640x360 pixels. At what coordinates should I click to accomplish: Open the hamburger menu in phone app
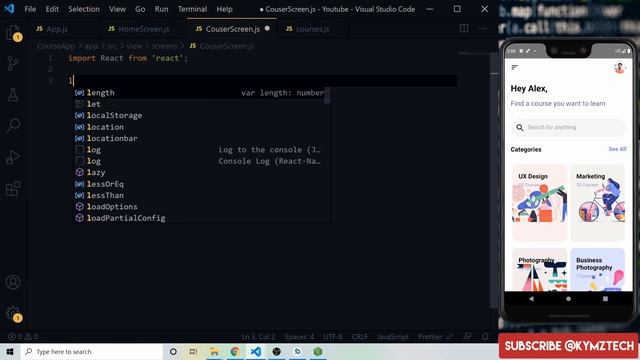[x=515, y=67]
